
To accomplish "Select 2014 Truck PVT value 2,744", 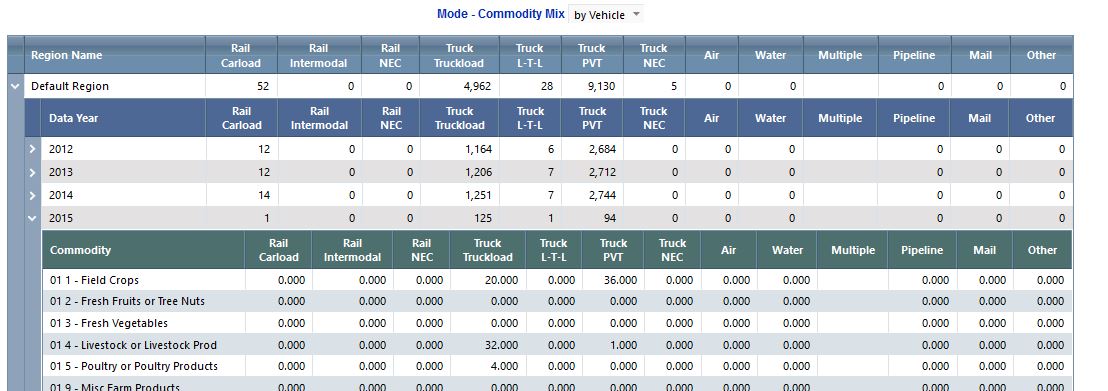I will coord(592,195).
